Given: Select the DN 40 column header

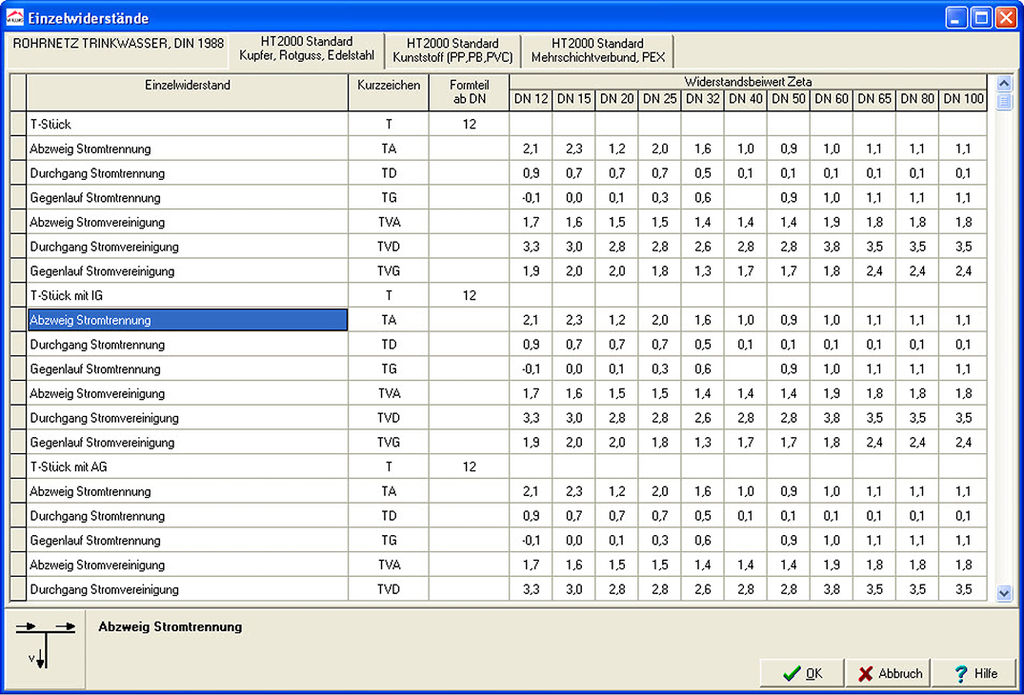Looking at the screenshot, I should [x=745, y=101].
